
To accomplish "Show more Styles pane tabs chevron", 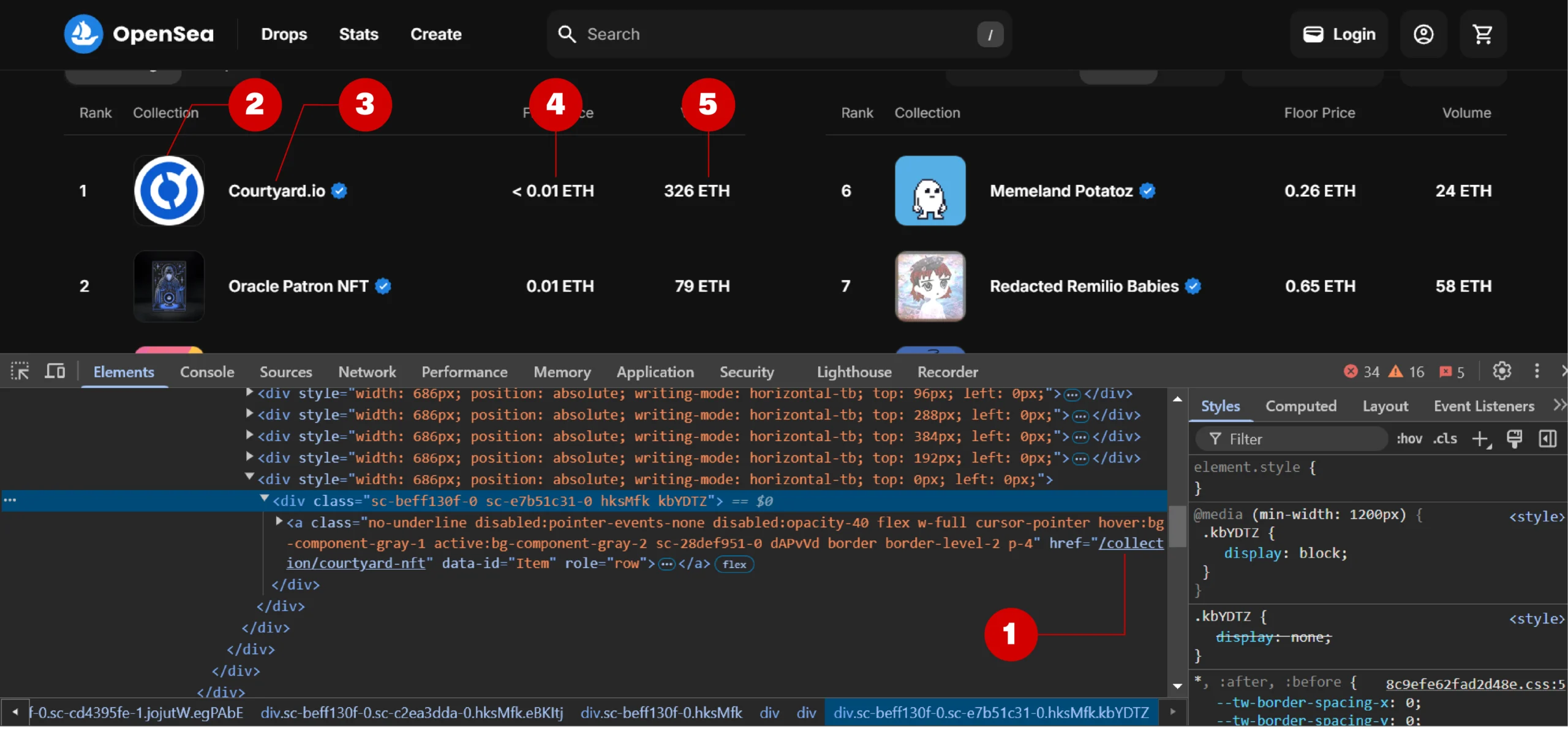I will pos(1559,406).
